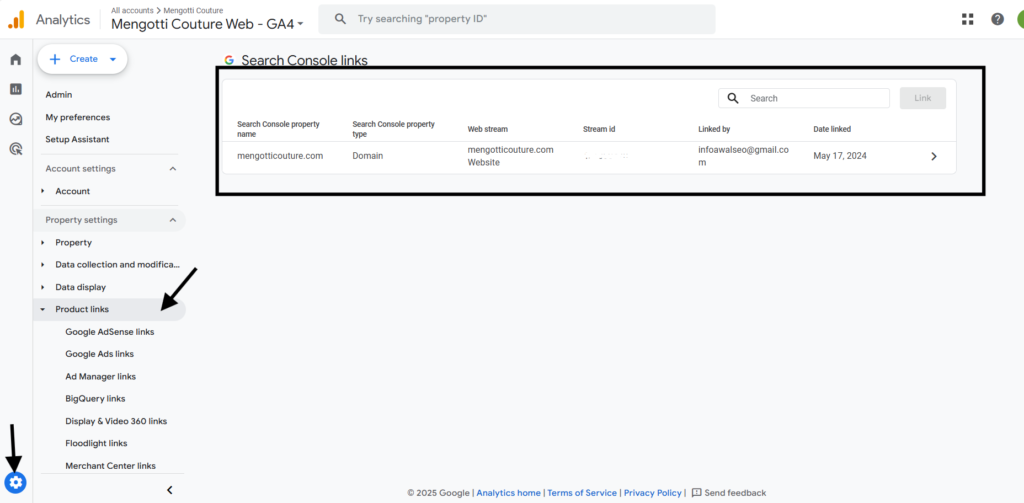This screenshot has height=503, width=1024.
Task: Open the Google apps grid icon
Action: click(968, 20)
